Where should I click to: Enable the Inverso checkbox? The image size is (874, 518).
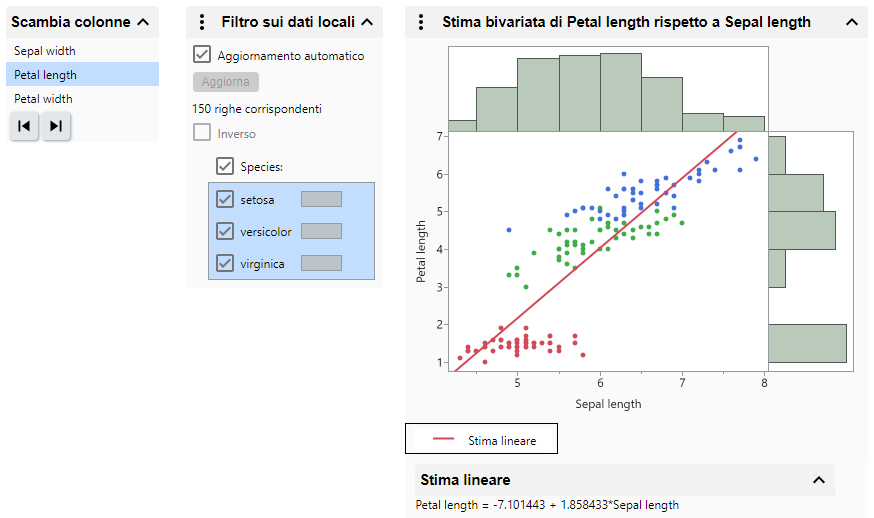tap(202, 133)
